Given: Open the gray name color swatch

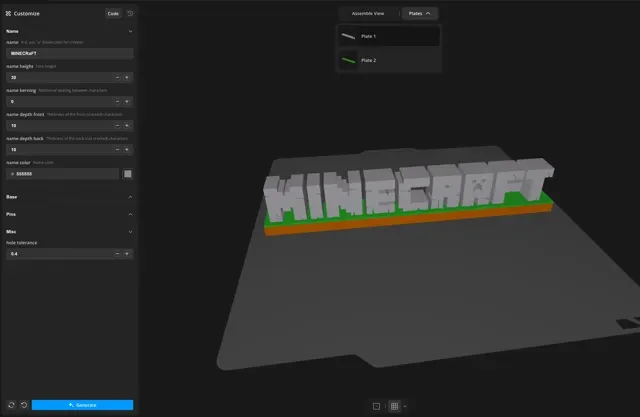Looking at the screenshot, I should tap(128, 174).
